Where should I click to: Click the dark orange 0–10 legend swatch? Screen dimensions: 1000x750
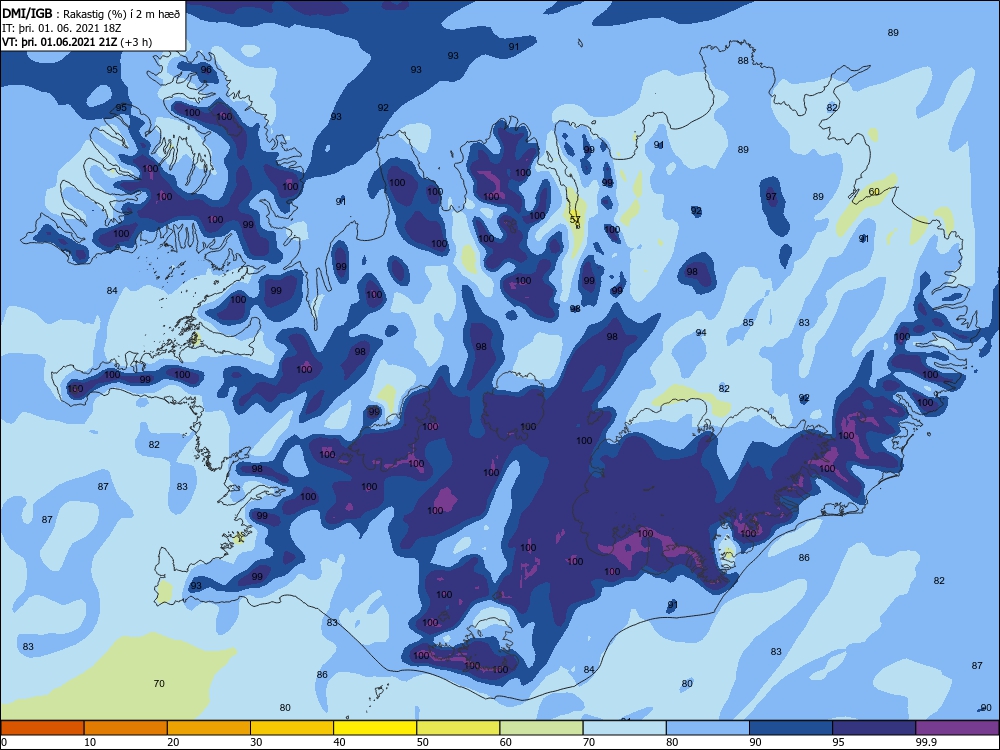pyautogui.click(x=42, y=728)
